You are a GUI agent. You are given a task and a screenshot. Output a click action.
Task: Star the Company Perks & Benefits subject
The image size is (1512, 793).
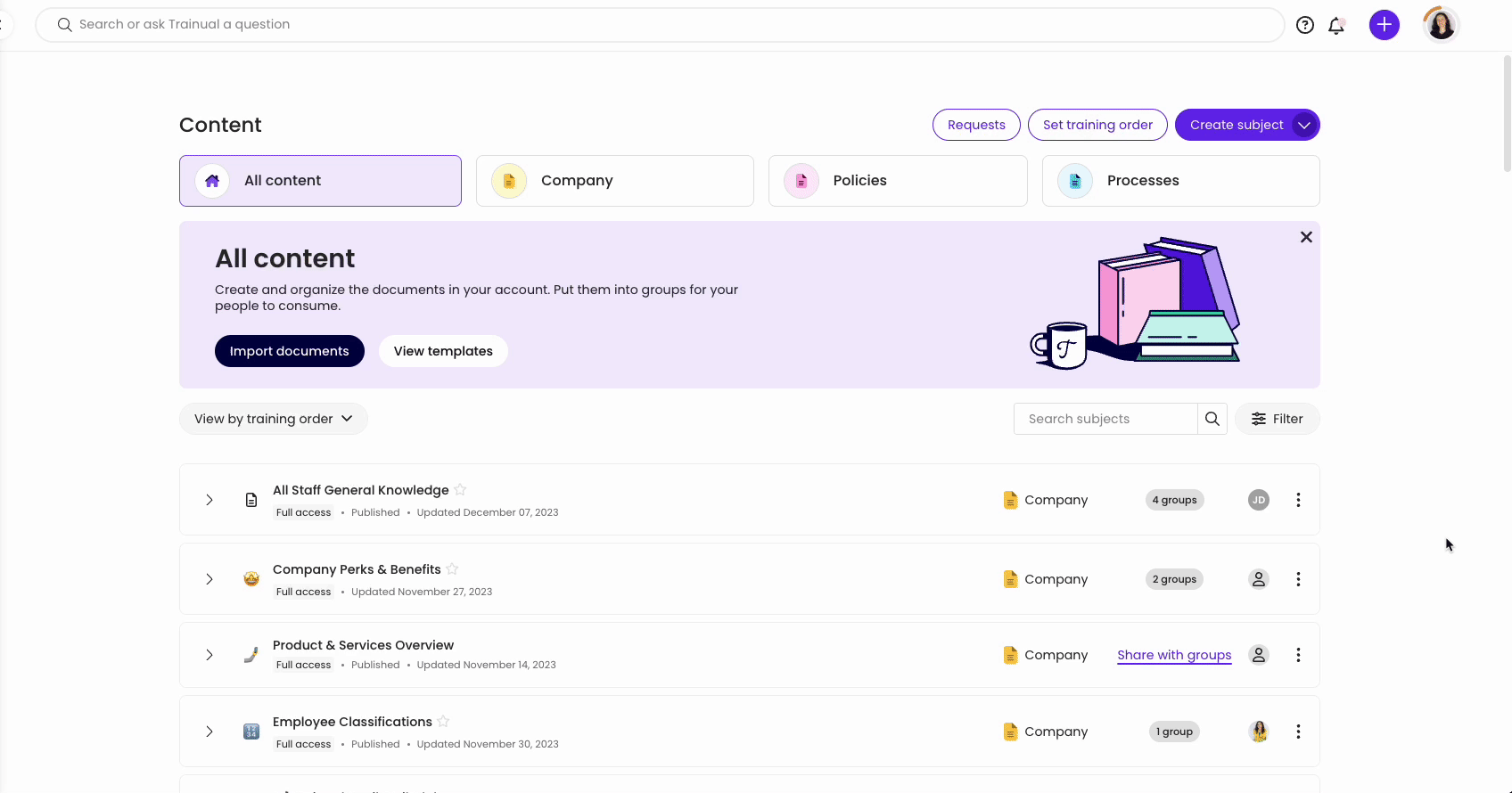[x=452, y=568]
